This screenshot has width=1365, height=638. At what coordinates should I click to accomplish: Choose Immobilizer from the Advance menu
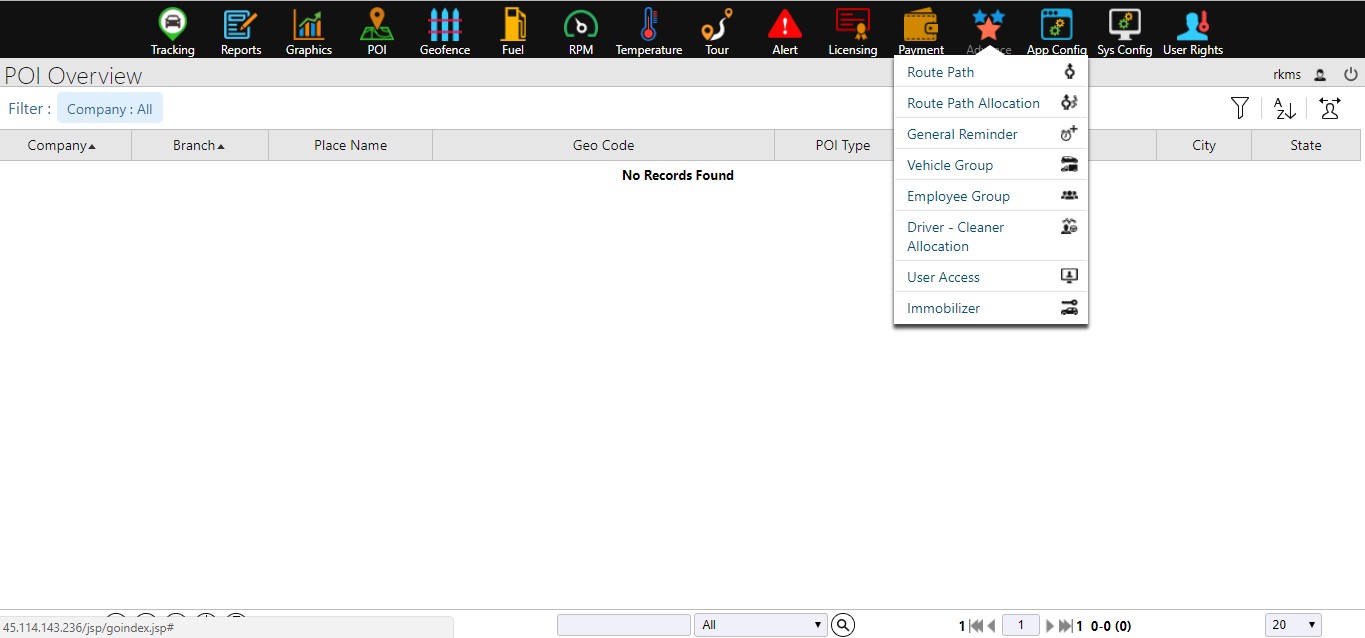click(x=943, y=308)
